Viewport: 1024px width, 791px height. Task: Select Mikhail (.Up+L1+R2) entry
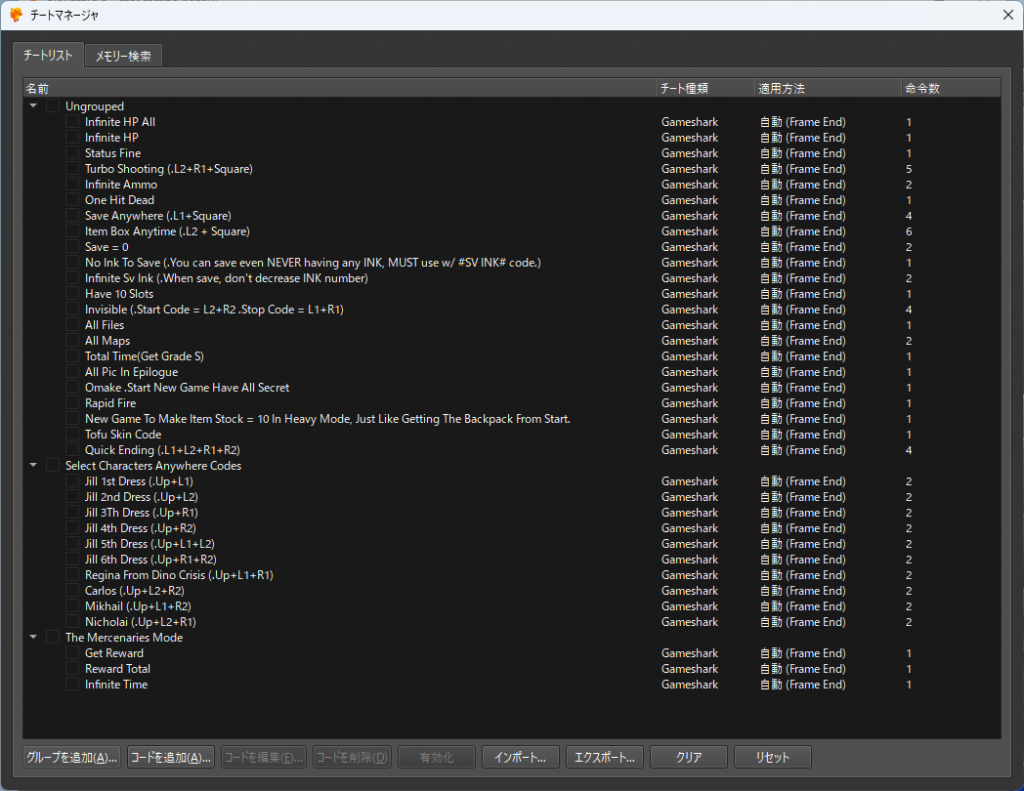pos(511,606)
